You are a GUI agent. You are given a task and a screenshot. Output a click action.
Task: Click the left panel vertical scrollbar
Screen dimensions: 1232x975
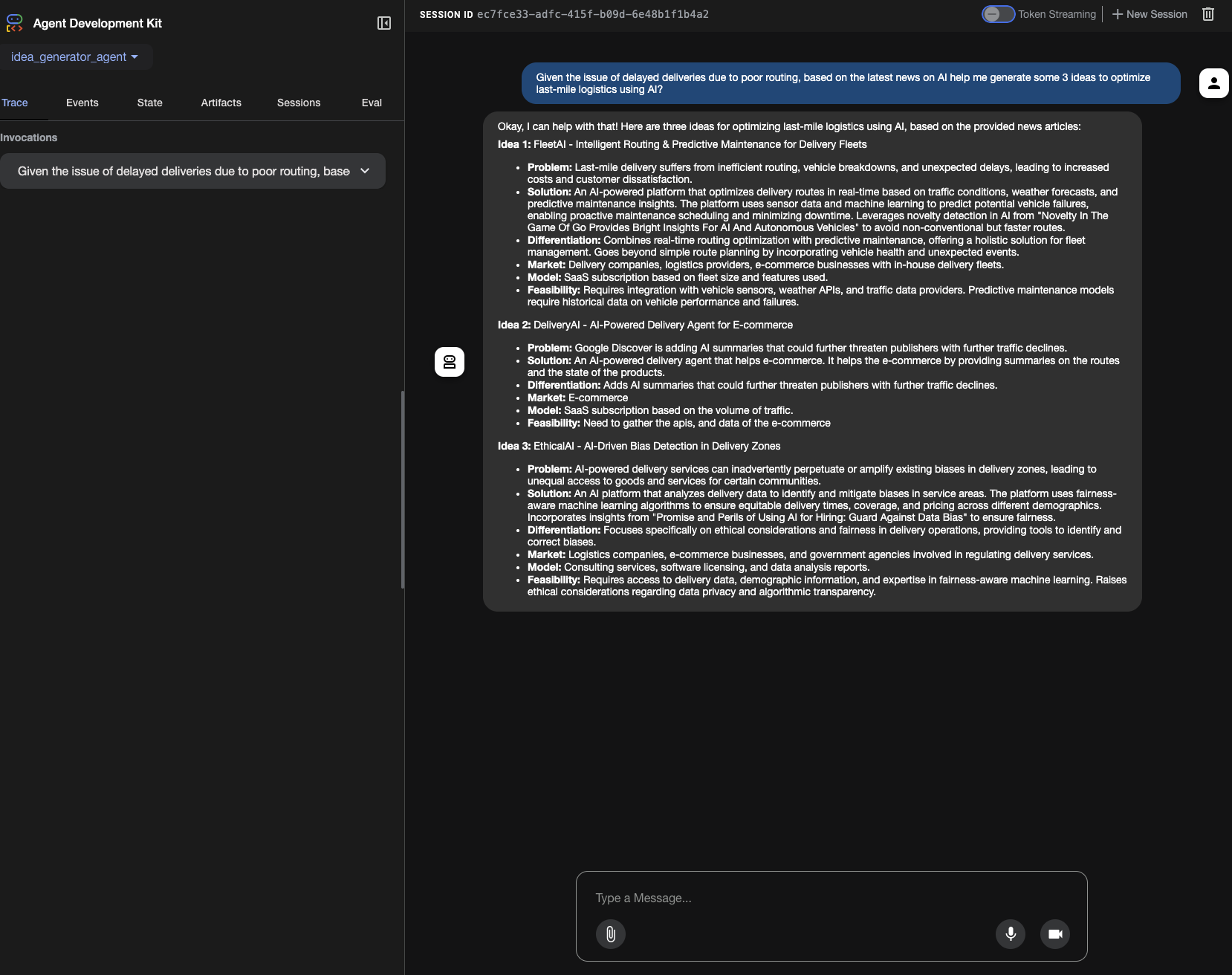coord(402,489)
